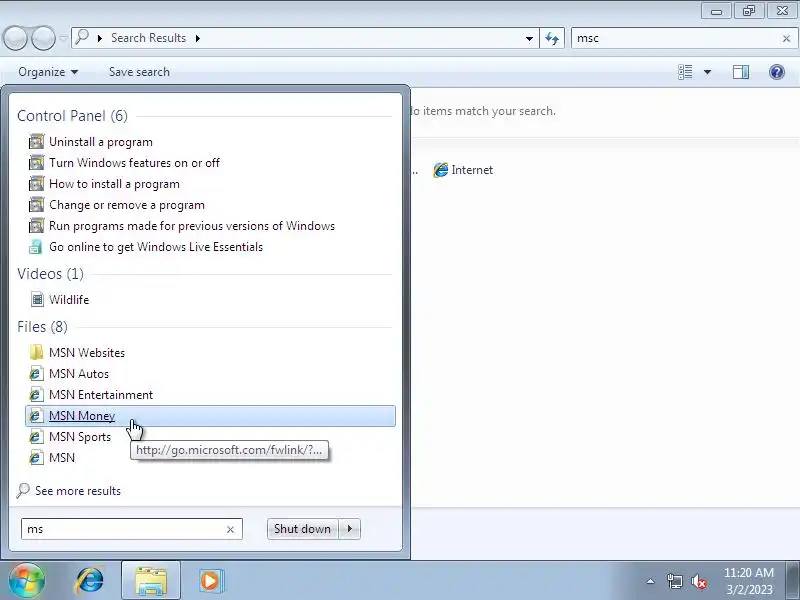Image resolution: width=800 pixels, height=600 pixels.
Task: Clear the 'msc' Explorer search box
Action: click(786, 38)
